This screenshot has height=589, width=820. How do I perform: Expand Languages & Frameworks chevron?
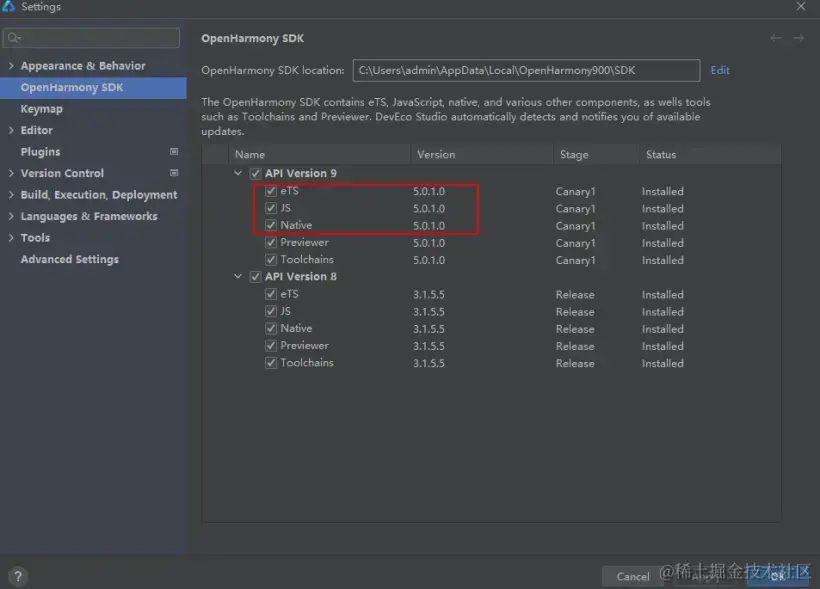point(11,216)
